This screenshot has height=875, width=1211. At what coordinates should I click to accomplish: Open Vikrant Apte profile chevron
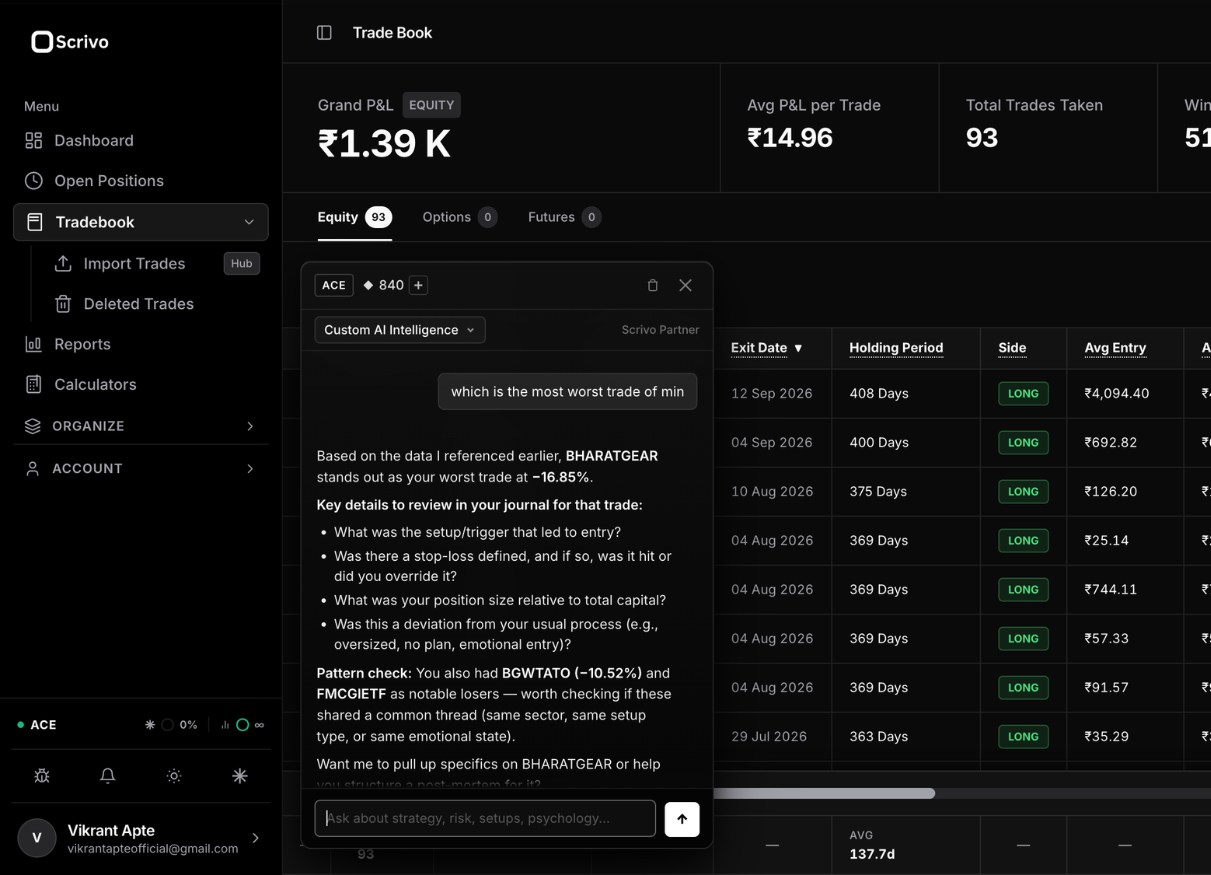click(x=255, y=838)
